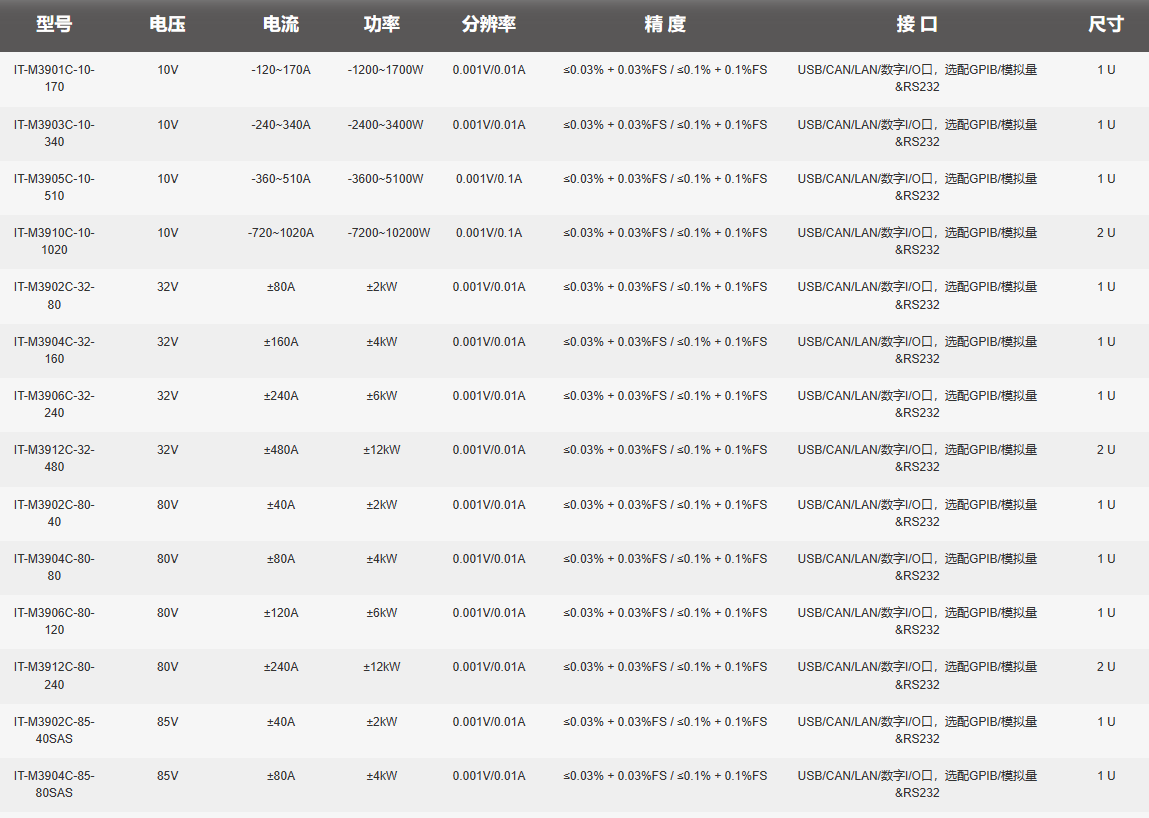Click power value -2400~3400W

coord(385,125)
